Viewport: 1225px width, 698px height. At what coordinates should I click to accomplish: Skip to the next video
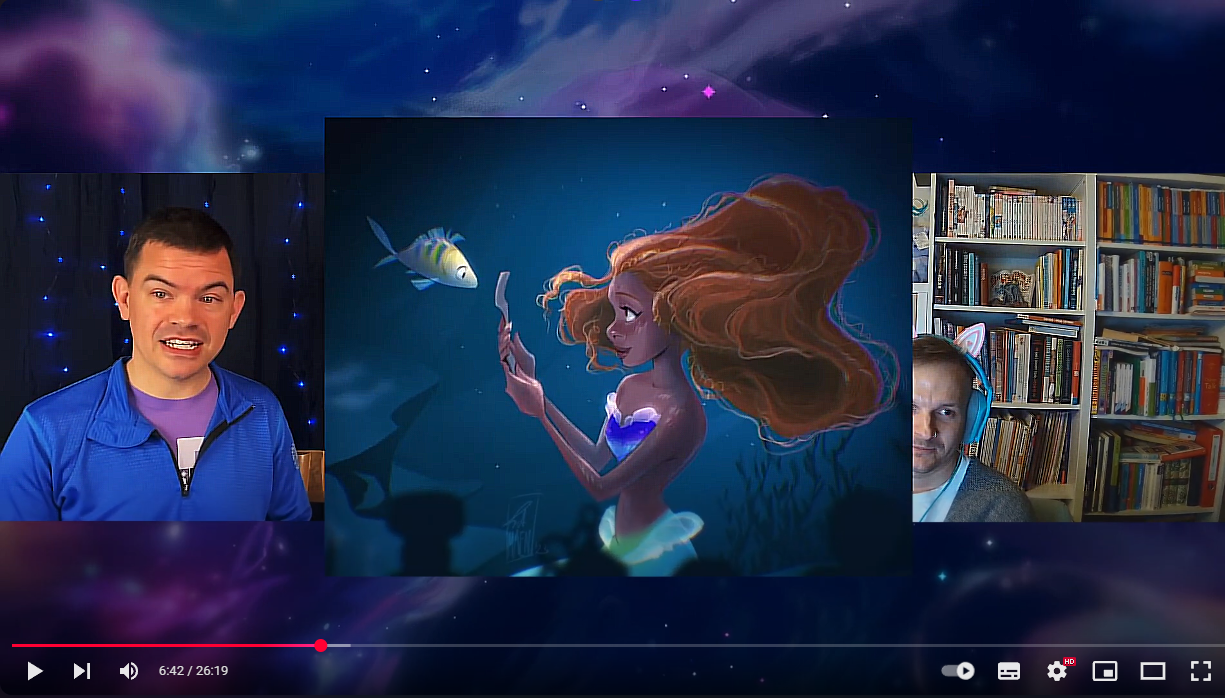click(x=82, y=671)
